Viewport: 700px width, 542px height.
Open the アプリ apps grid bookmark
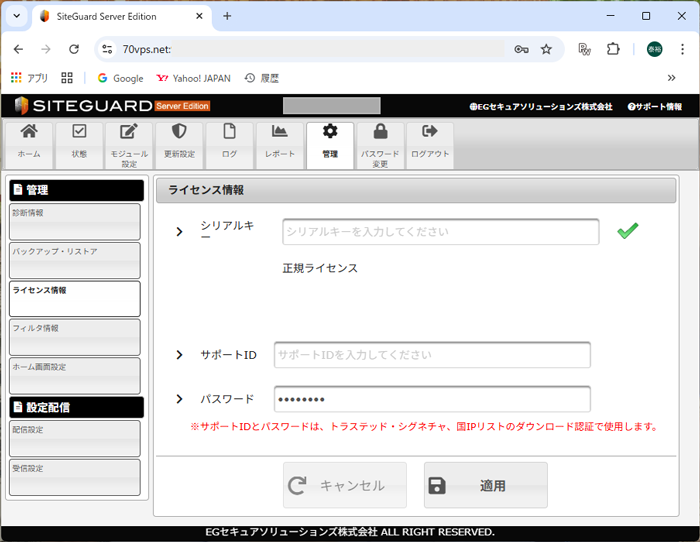(29, 78)
